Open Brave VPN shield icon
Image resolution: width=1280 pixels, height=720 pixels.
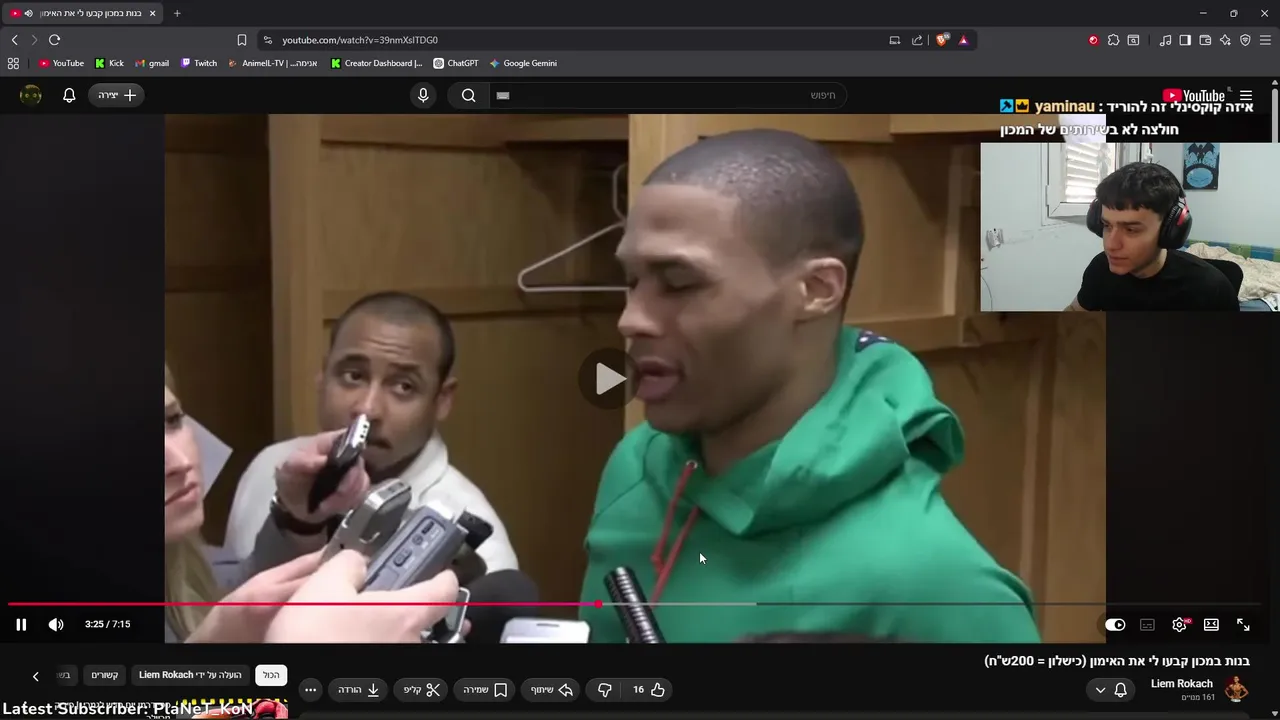1245,40
